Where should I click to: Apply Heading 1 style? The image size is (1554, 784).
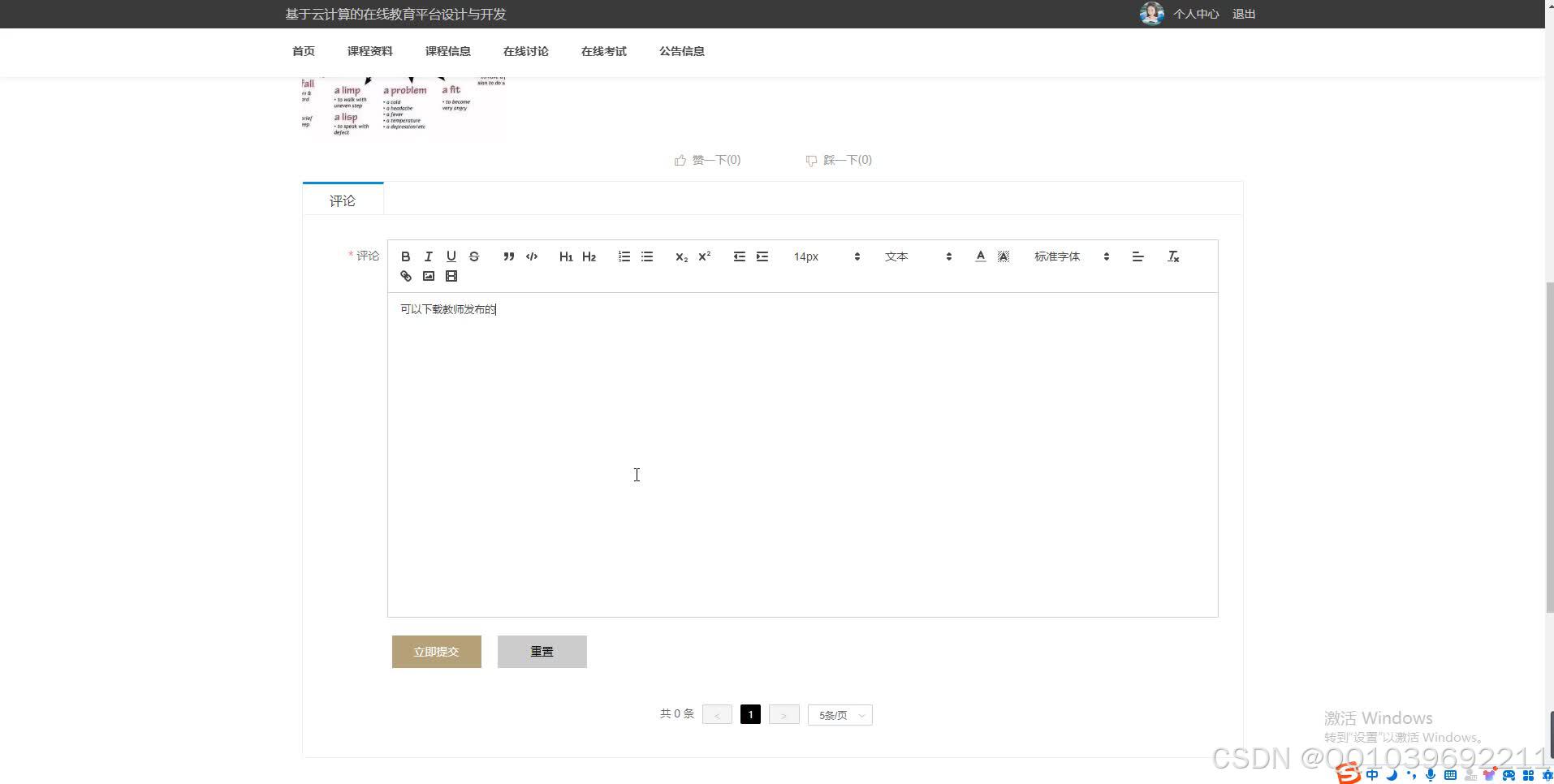(x=565, y=256)
